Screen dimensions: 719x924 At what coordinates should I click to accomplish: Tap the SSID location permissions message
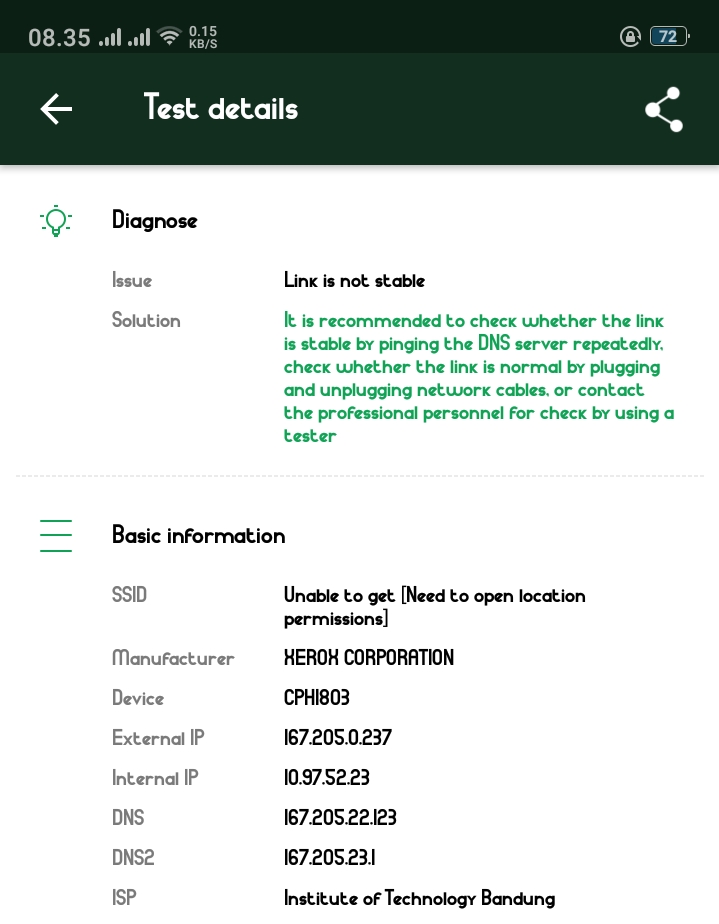coord(434,607)
